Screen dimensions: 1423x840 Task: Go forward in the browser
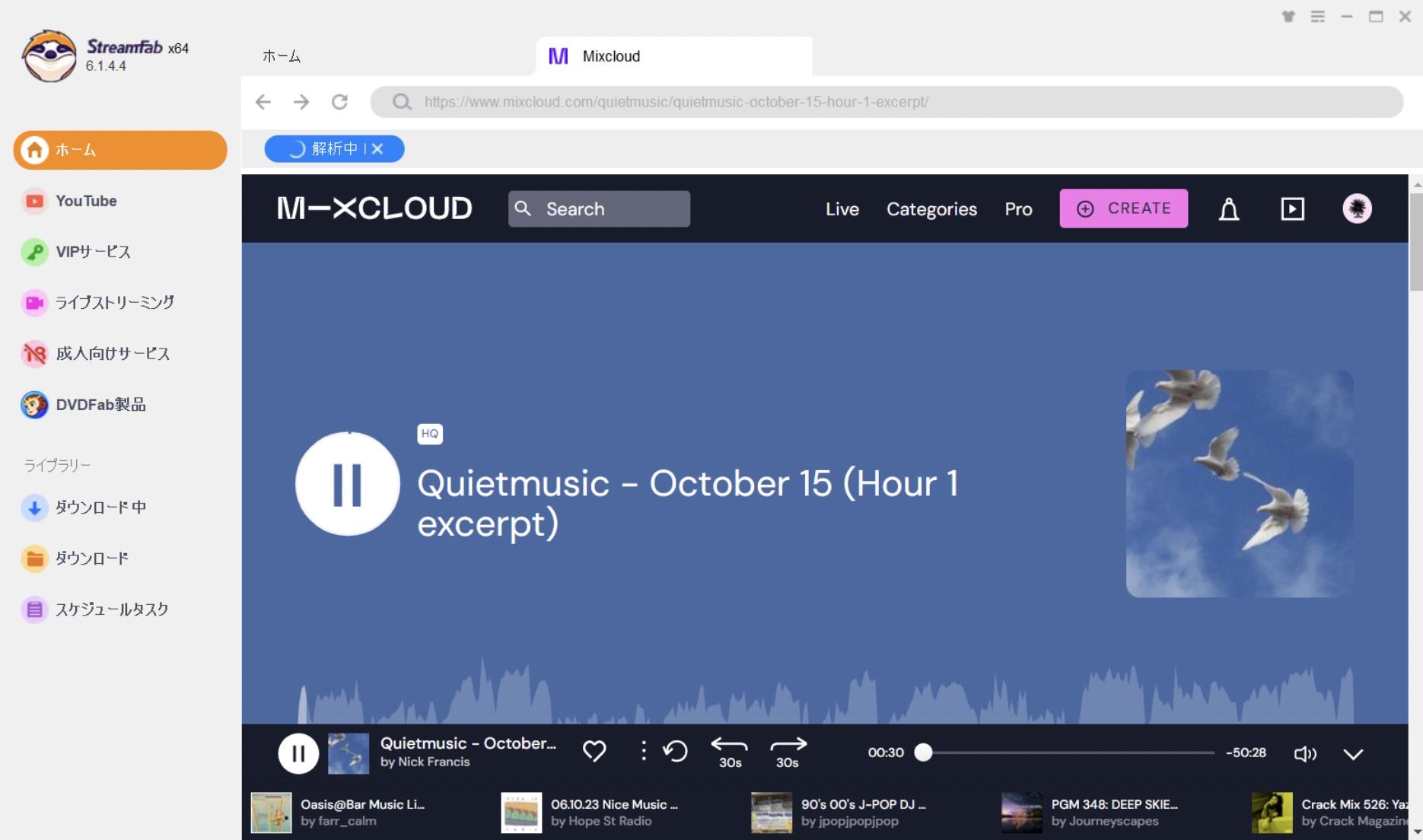click(301, 102)
